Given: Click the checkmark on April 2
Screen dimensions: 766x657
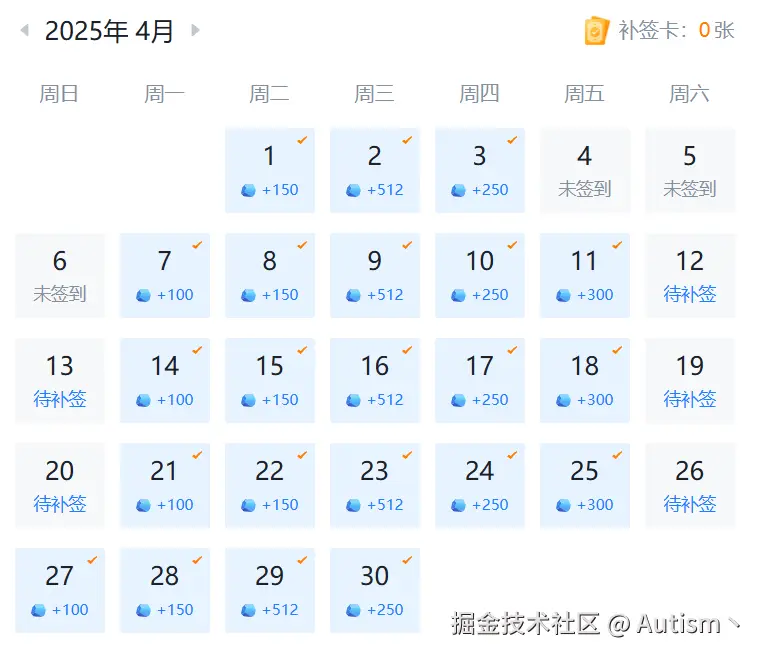Looking at the screenshot, I should [407, 140].
